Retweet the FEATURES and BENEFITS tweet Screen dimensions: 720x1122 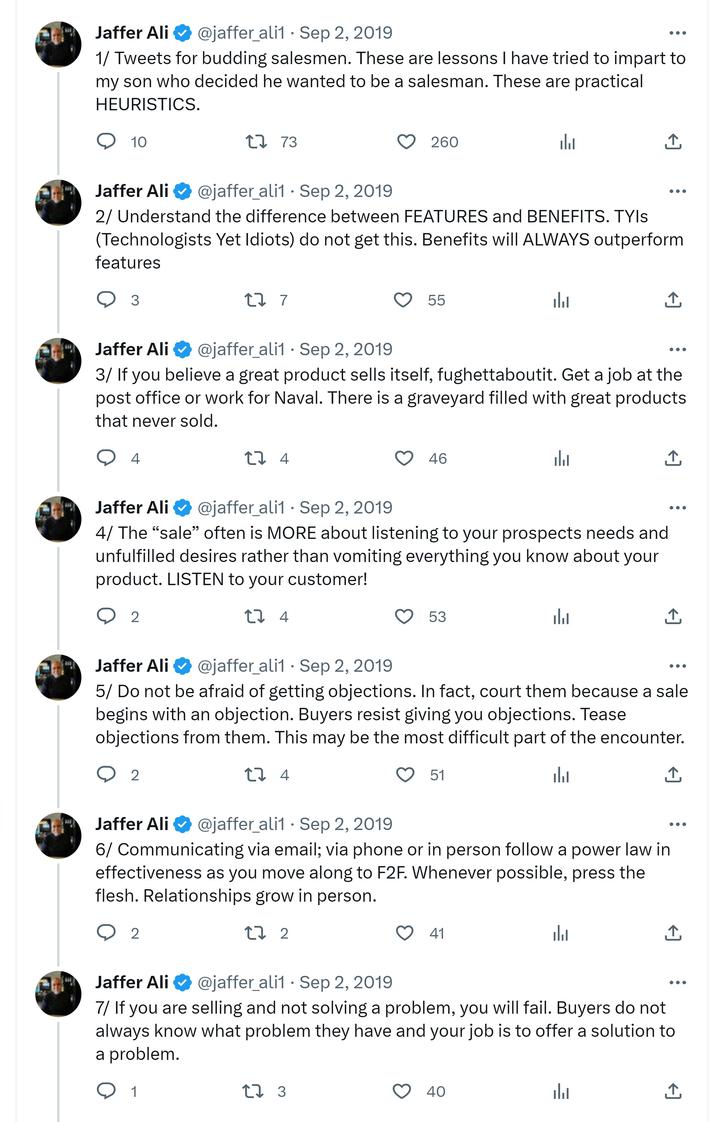click(x=255, y=300)
